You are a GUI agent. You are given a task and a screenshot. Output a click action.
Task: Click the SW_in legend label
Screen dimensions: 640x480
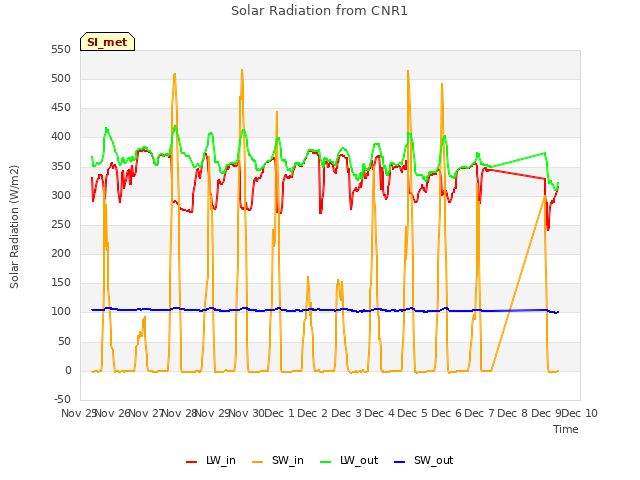tap(287, 460)
